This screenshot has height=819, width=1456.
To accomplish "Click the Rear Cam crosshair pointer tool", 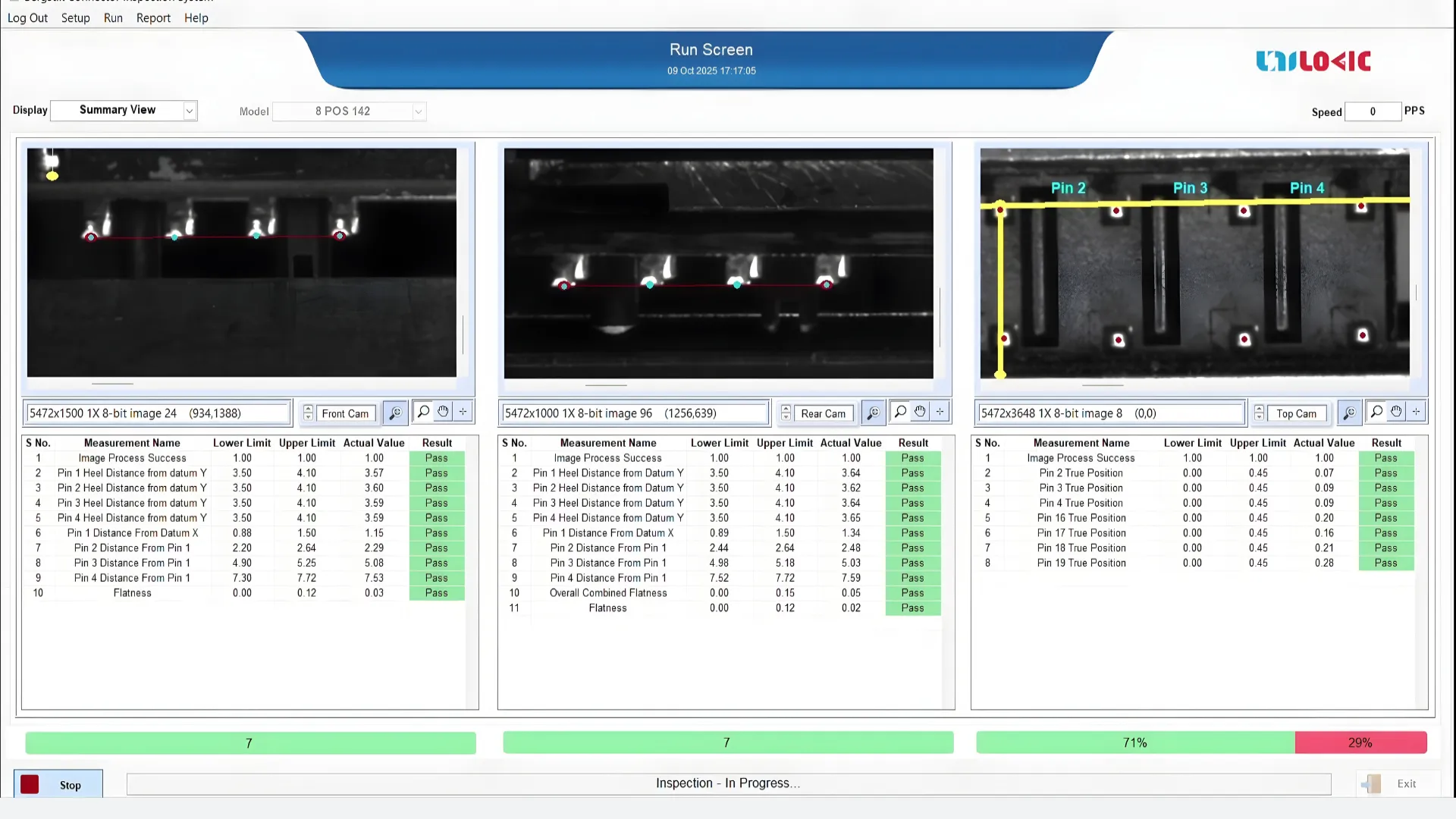I will (940, 412).
